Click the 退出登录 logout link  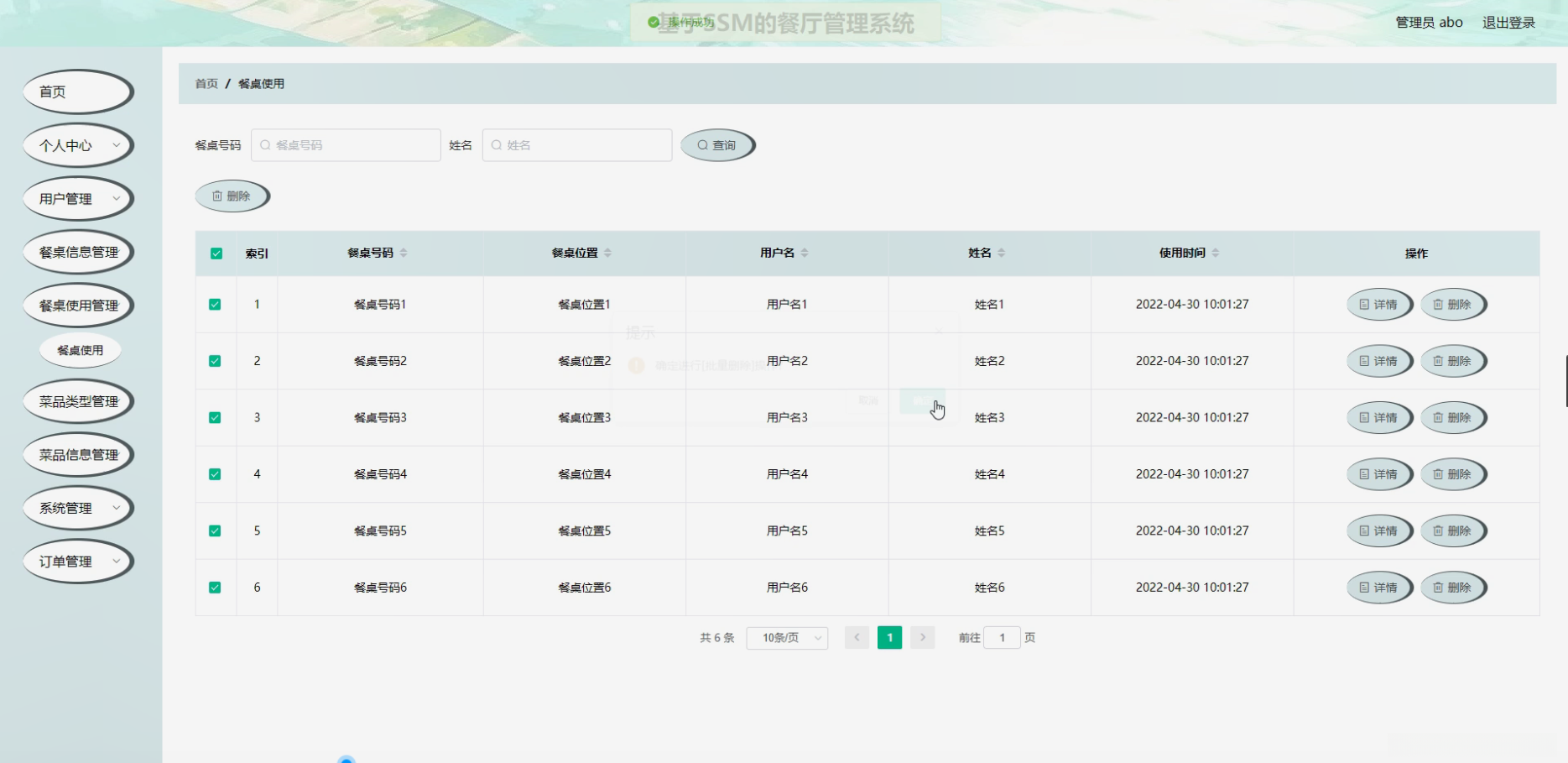pos(1508,23)
